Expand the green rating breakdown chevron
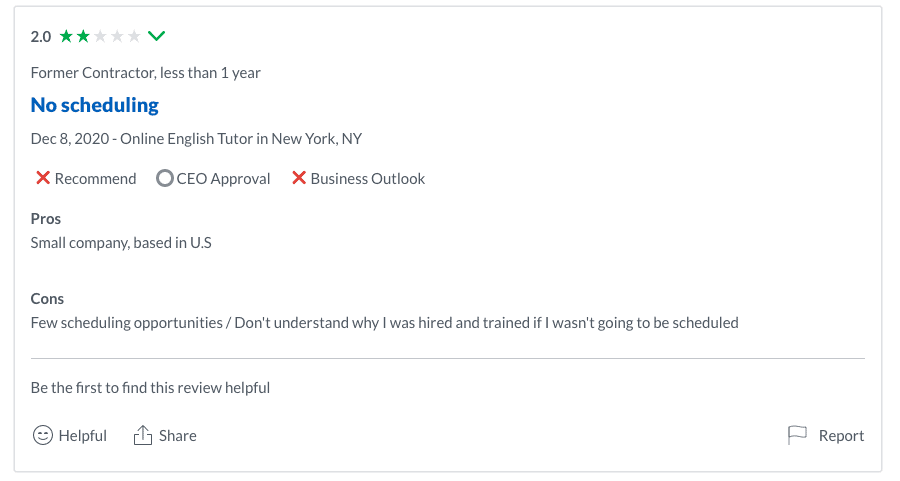The image size is (900, 481). pos(156,37)
